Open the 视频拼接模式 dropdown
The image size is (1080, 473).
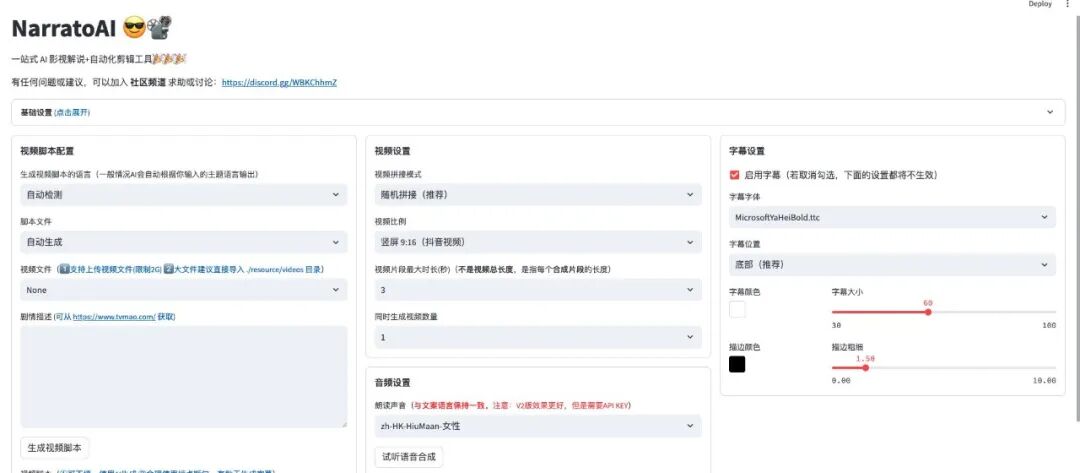coord(538,195)
